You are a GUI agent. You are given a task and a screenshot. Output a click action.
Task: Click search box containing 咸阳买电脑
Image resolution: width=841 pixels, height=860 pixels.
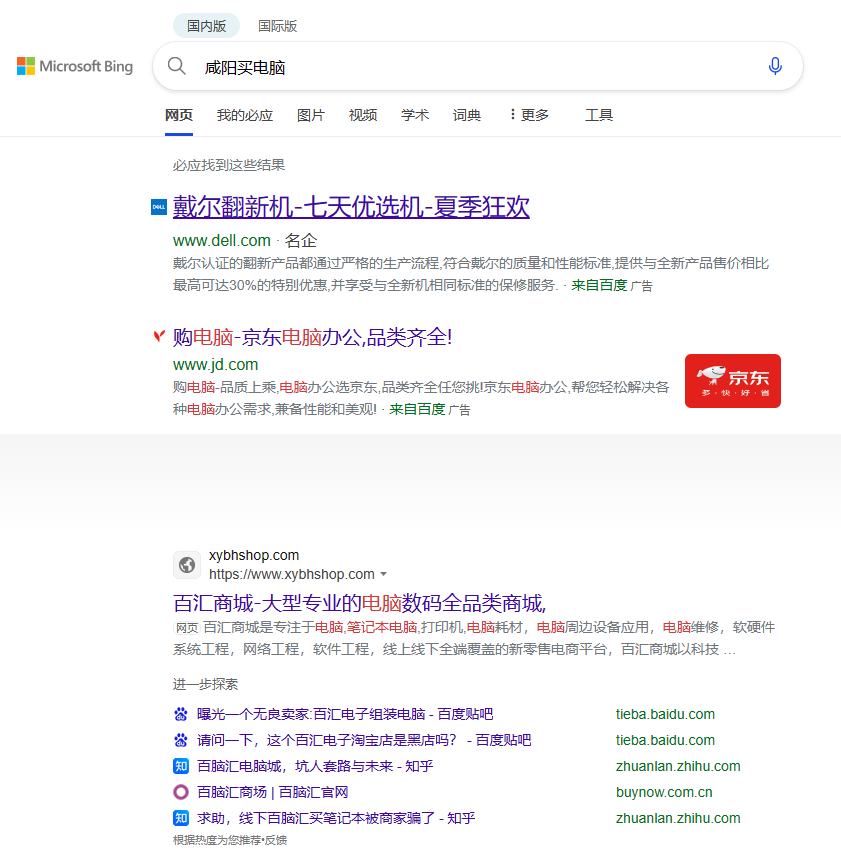[477, 66]
